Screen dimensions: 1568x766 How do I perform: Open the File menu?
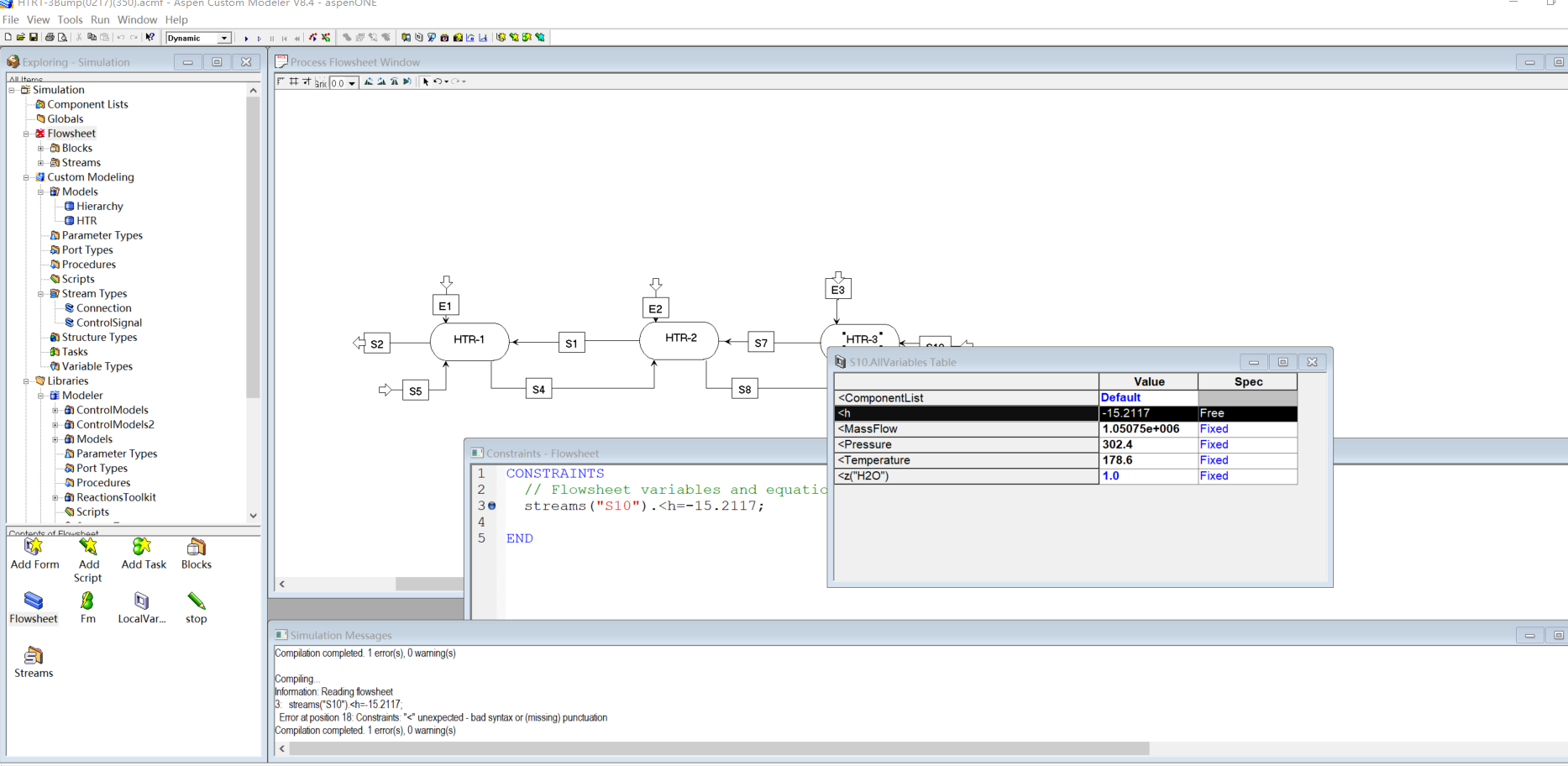point(11,19)
